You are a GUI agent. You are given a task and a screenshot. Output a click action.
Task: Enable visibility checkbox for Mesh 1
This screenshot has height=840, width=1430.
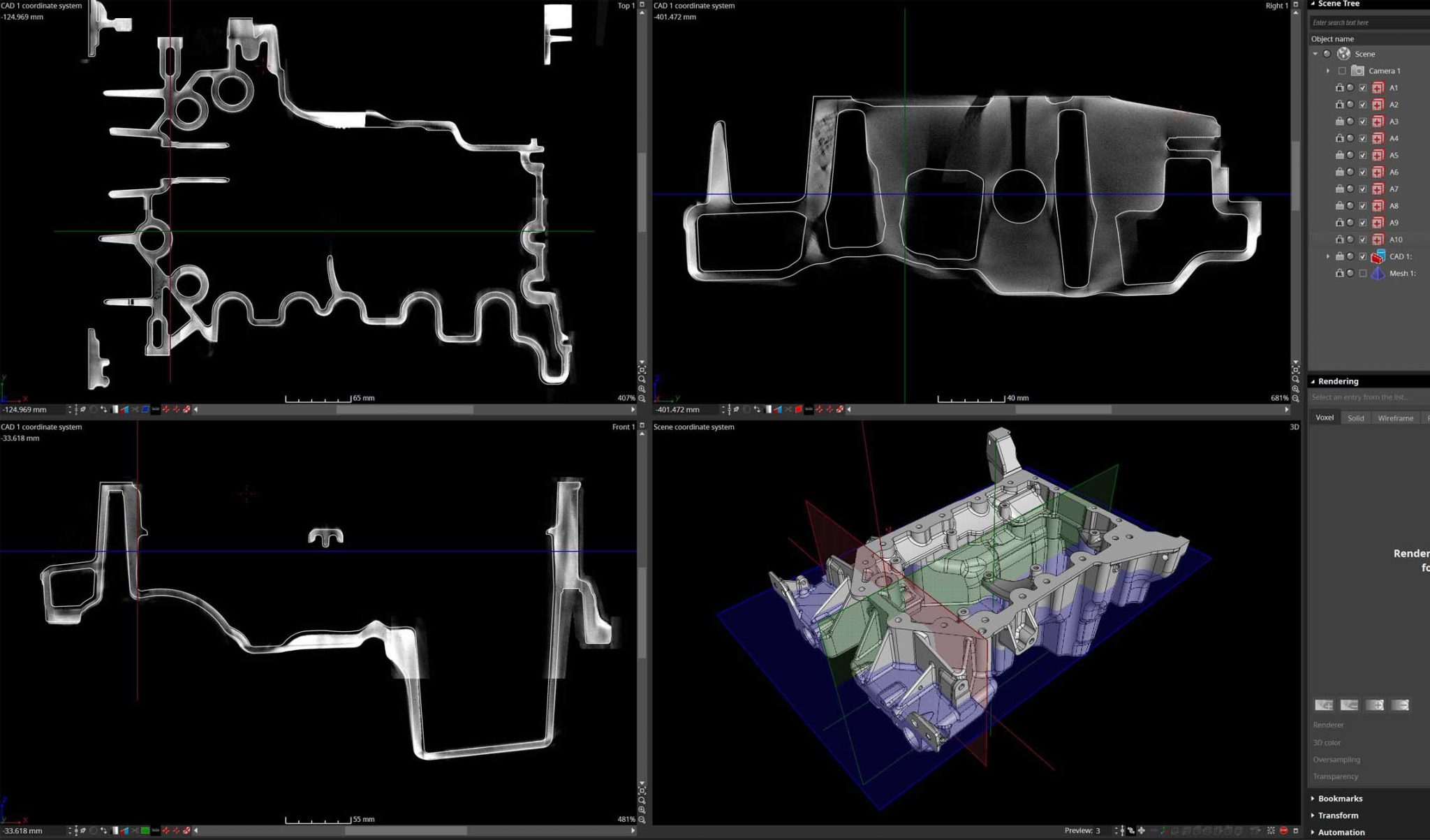click(x=1362, y=273)
